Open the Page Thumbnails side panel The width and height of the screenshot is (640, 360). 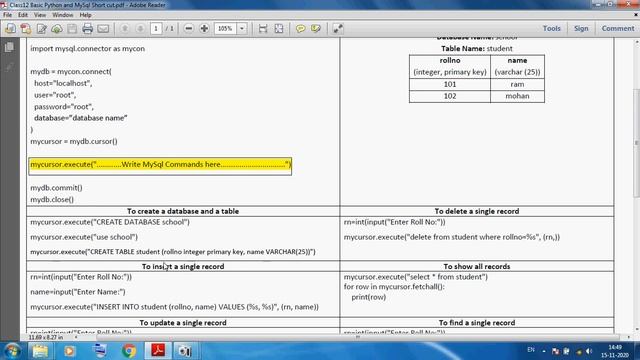(x=9, y=47)
